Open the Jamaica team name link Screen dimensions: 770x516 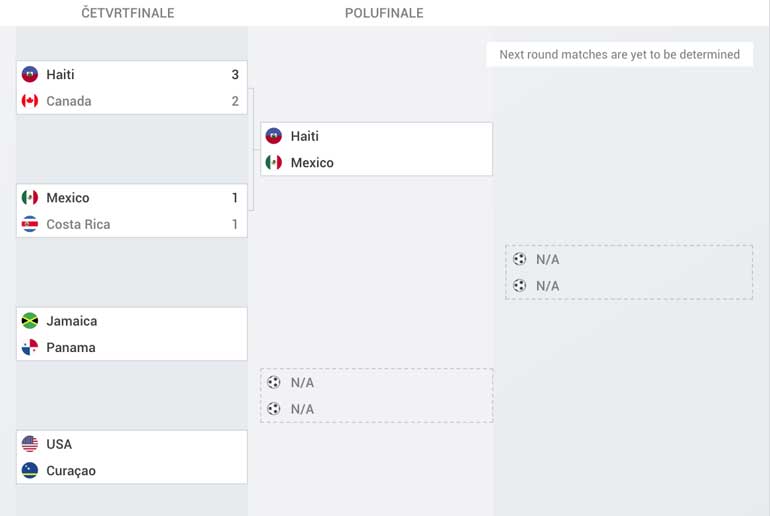point(72,321)
